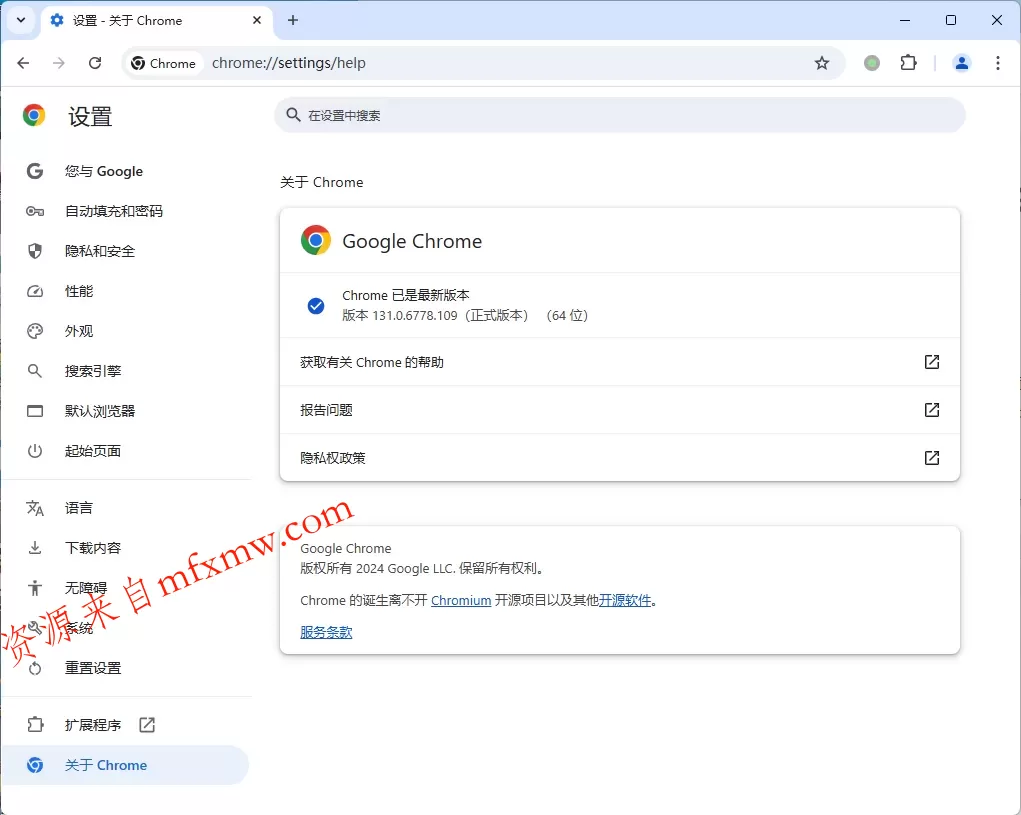Image resolution: width=1021 pixels, height=815 pixels.
Task: Click external-link icon on Chrome help row
Action: [932, 362]
